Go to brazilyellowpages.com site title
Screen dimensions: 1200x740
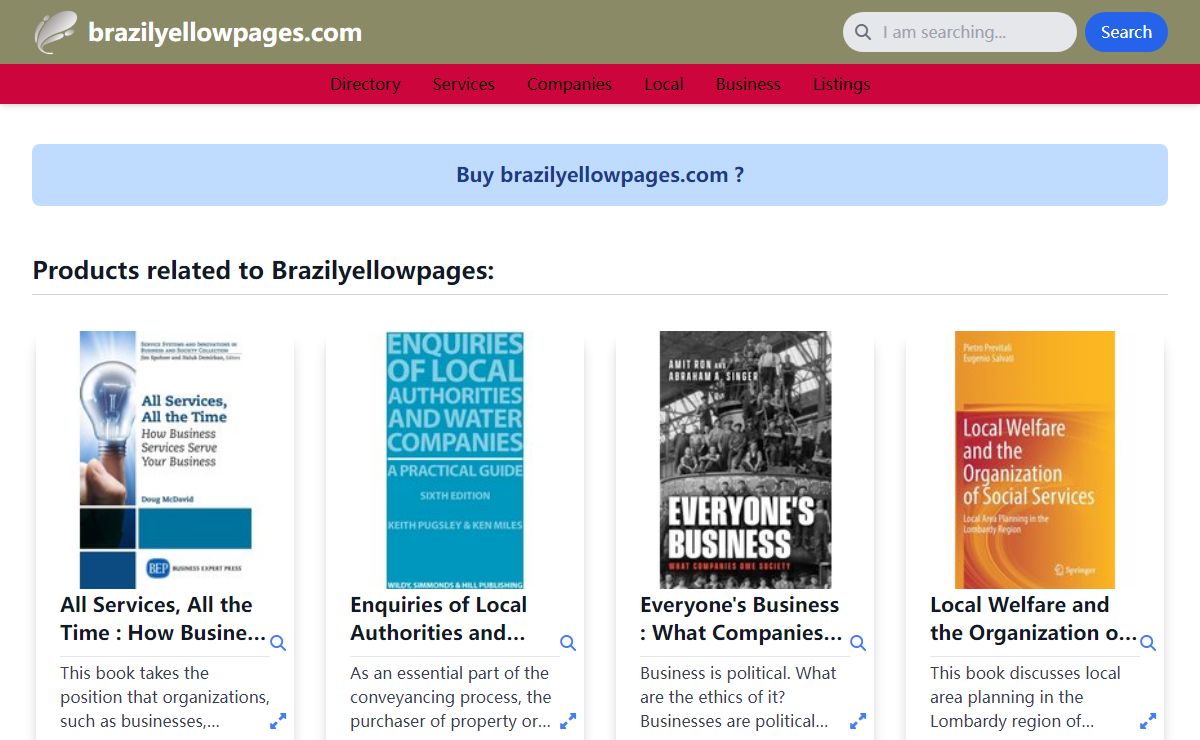[x=225, y=32]
